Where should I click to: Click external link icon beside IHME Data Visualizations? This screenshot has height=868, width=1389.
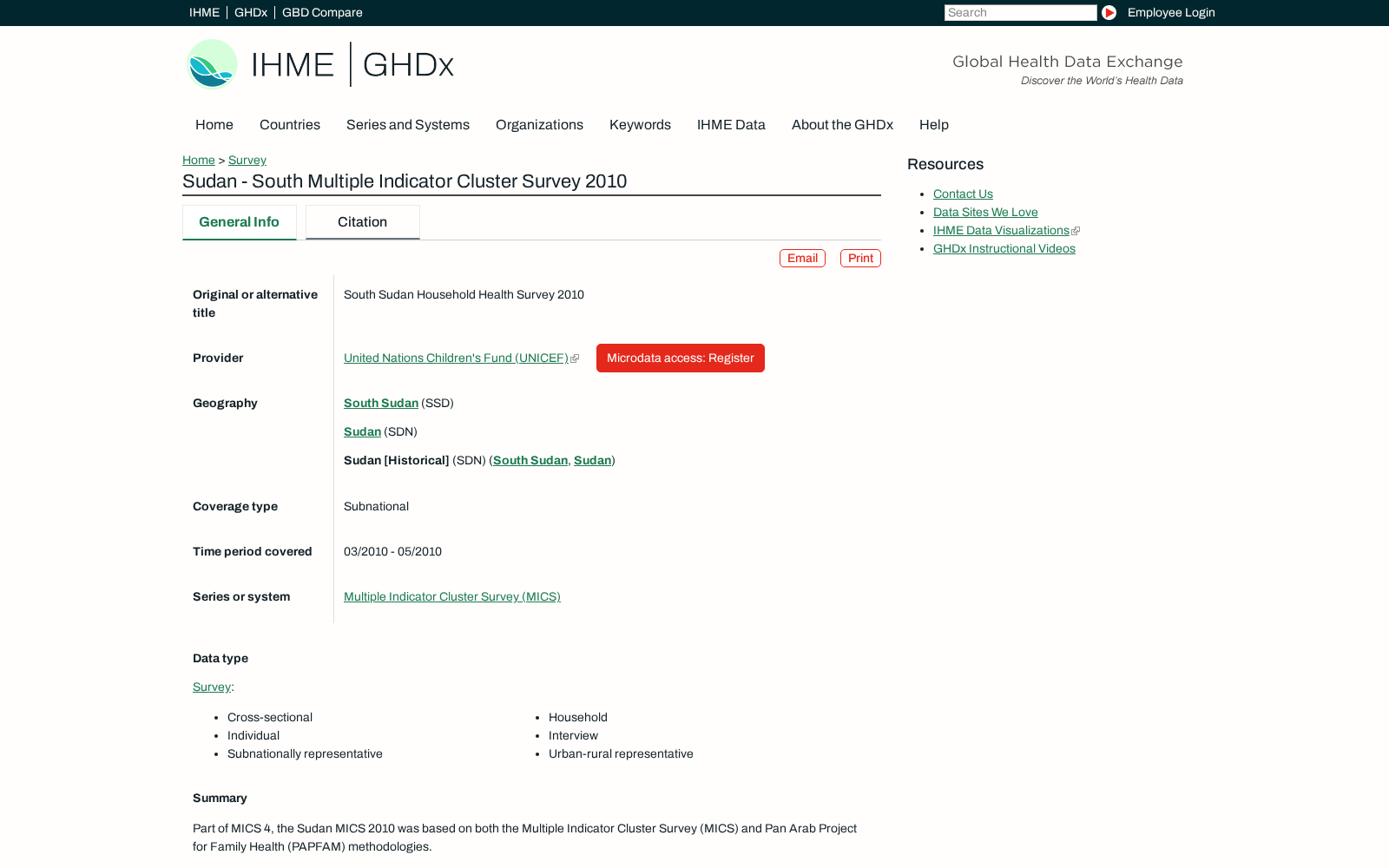point(1076,231)
